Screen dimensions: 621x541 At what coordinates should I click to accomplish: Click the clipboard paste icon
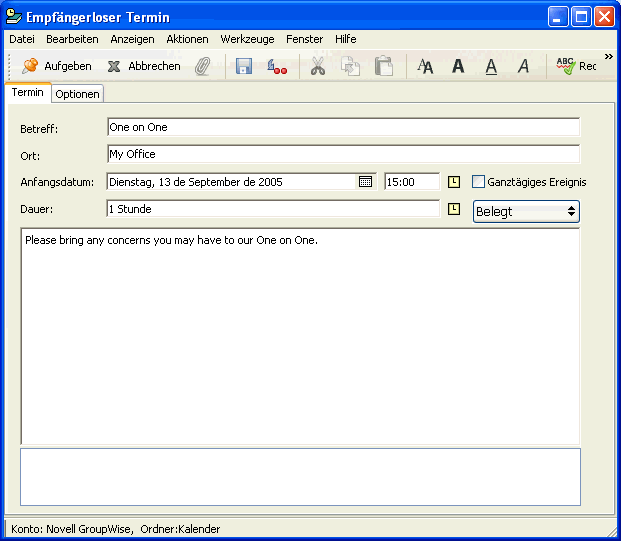tap(383, 66)
